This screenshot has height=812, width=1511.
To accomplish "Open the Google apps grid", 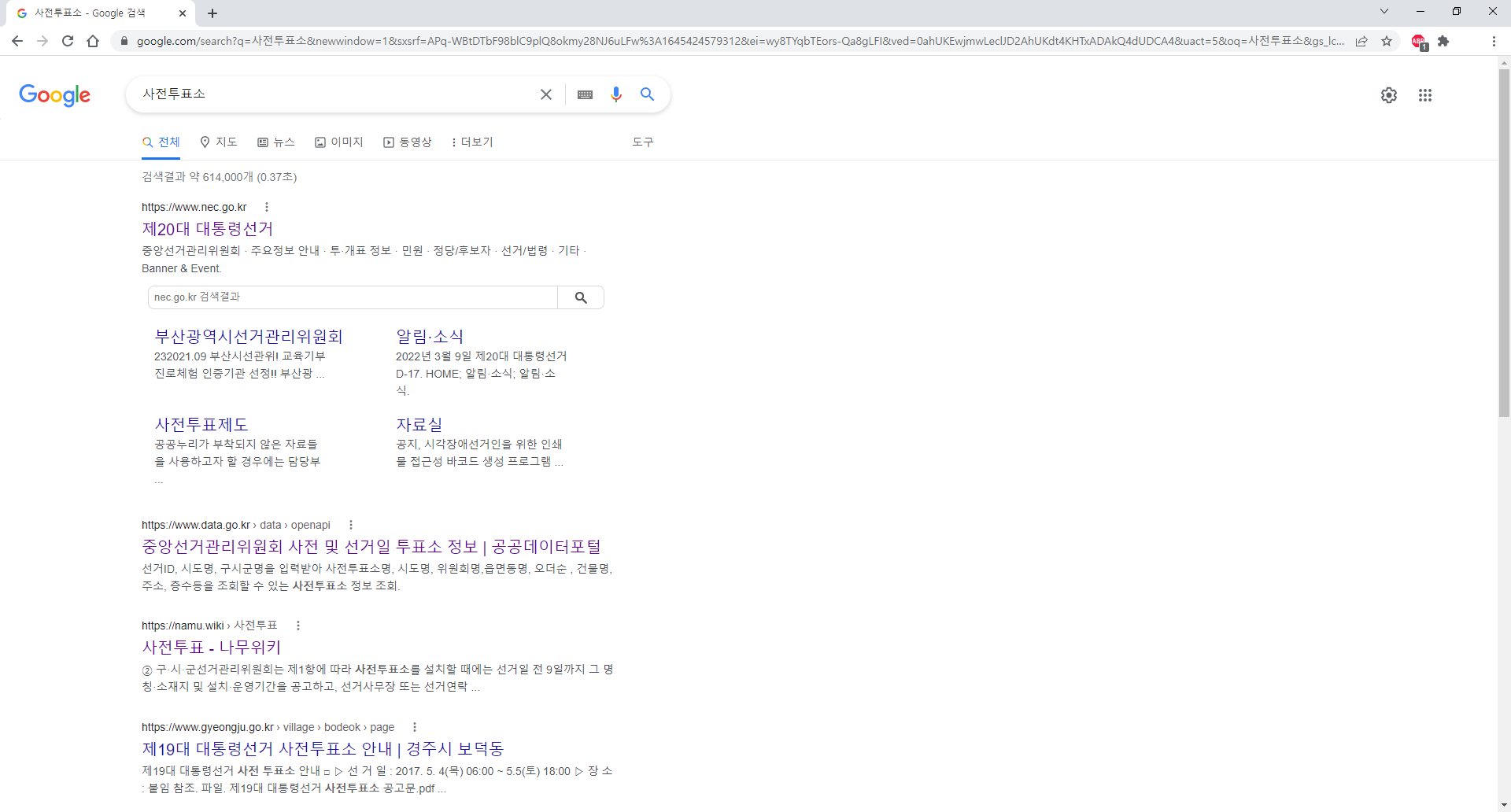I will (1425, 95).
